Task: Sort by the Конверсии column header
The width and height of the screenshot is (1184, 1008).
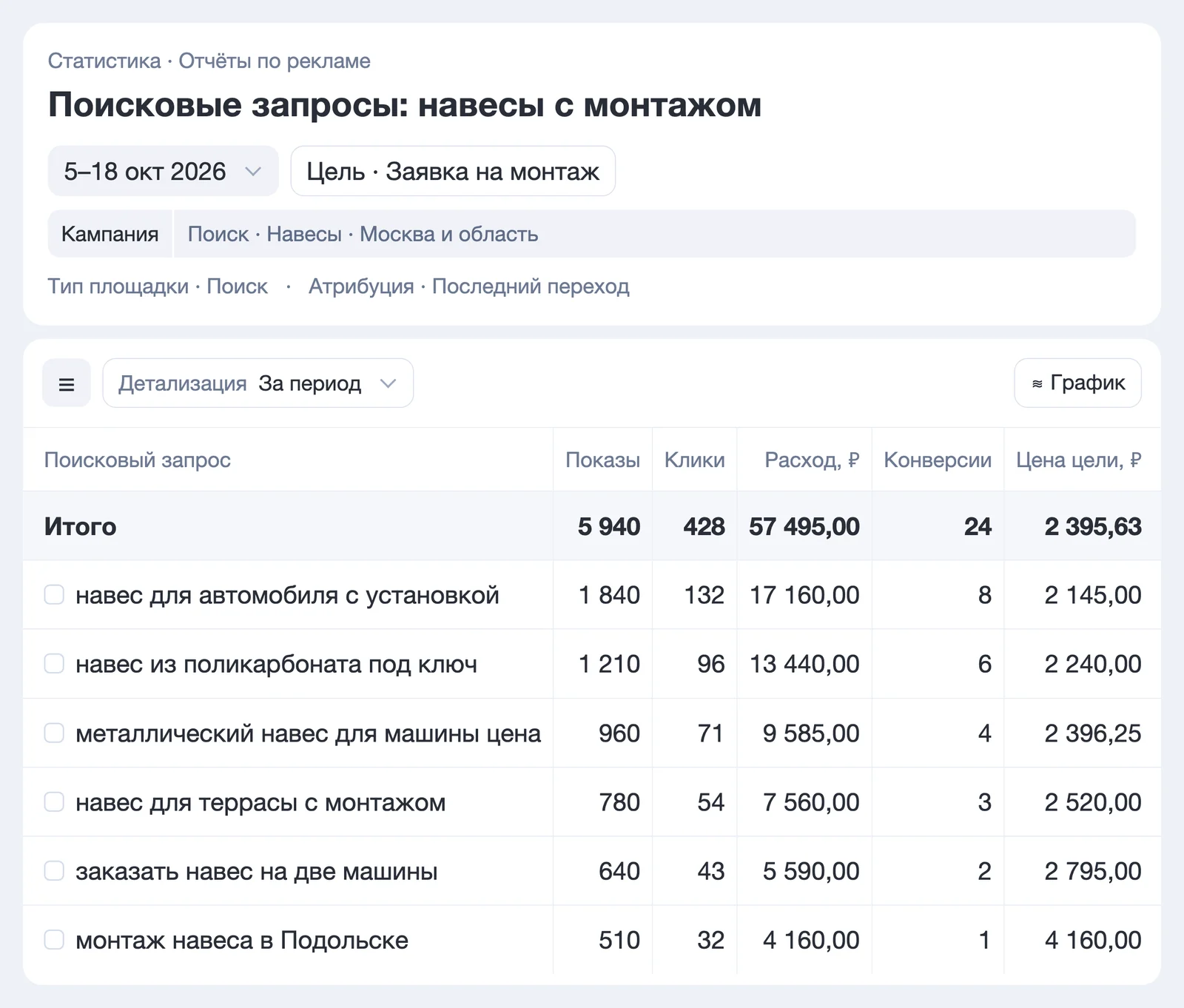Action: pyautogui.click(x=938, y=460)
